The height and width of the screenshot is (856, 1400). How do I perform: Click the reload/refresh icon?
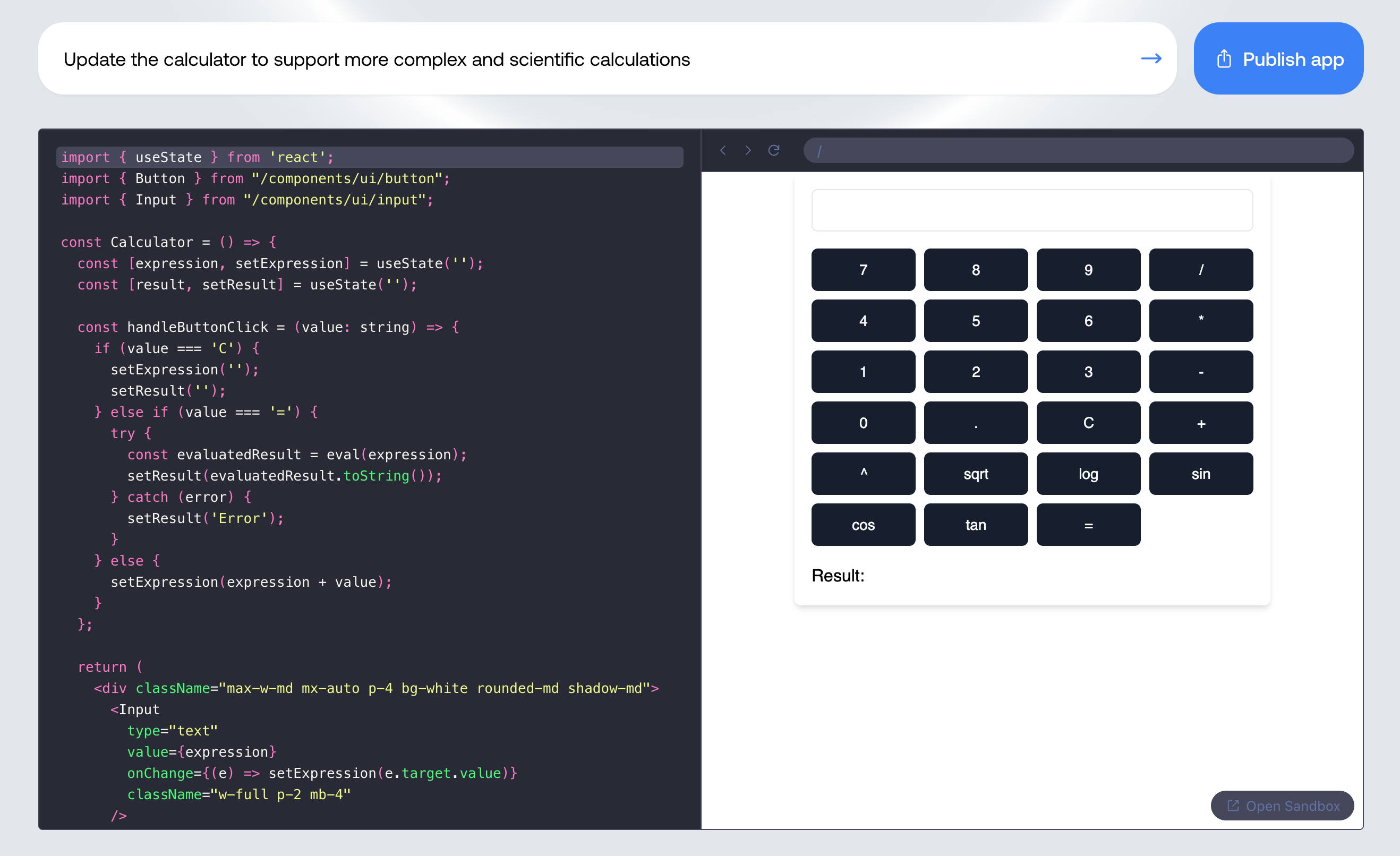(774, 150)
